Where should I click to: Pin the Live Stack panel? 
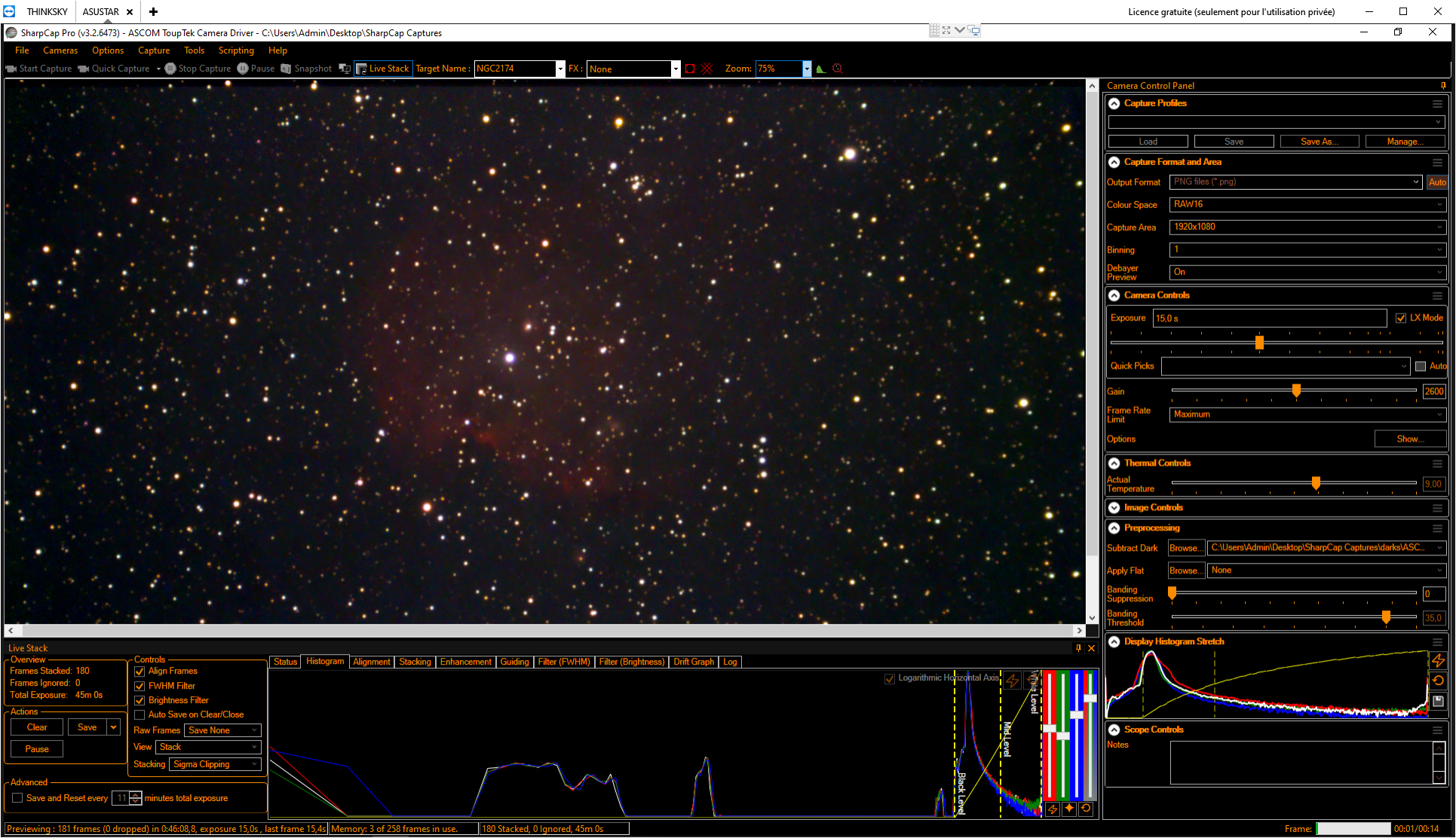pyautogui.click(x=1078, y=648)
